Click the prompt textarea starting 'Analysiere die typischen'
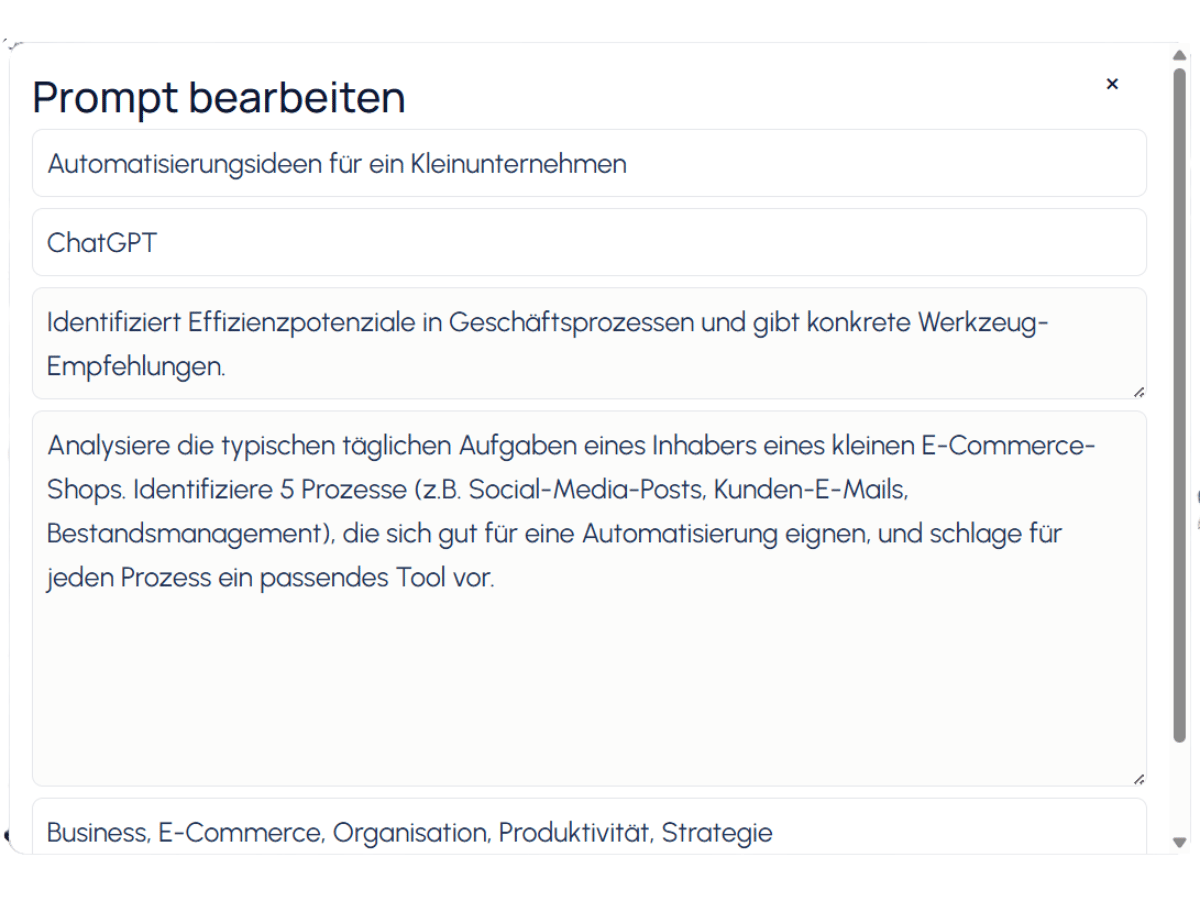1200x900 pixels. click(589, 598)
